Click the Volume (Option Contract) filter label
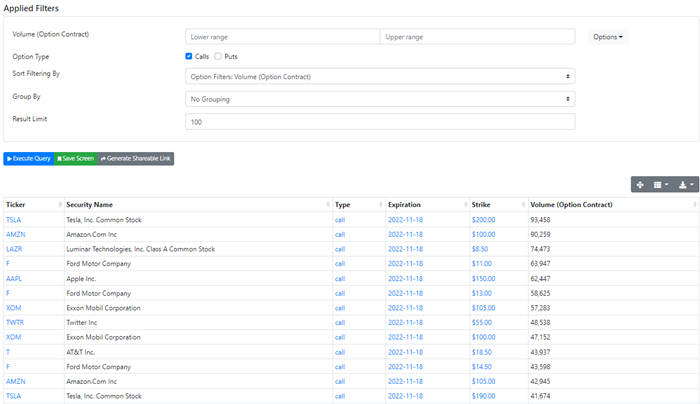The image size is (700, 404). tap(50, 34)
